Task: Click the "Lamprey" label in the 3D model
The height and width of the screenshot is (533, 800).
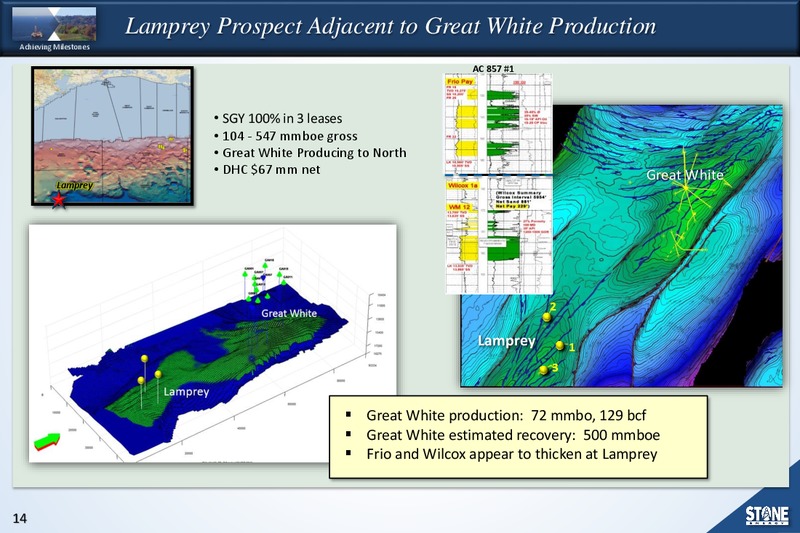Action: point(186,392)
